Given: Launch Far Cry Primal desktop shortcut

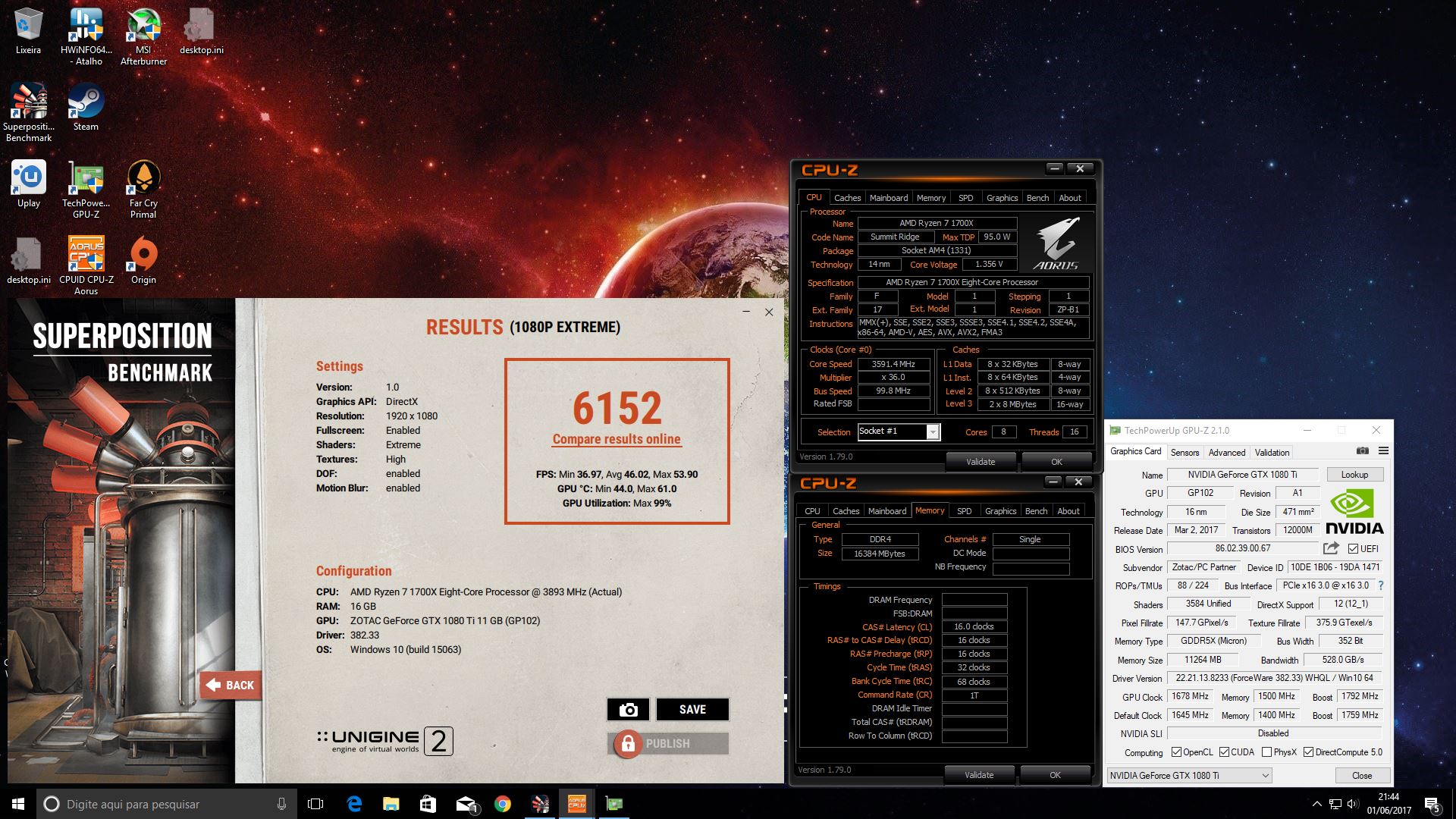Looking at the screenshot, I should coord(143,189).
